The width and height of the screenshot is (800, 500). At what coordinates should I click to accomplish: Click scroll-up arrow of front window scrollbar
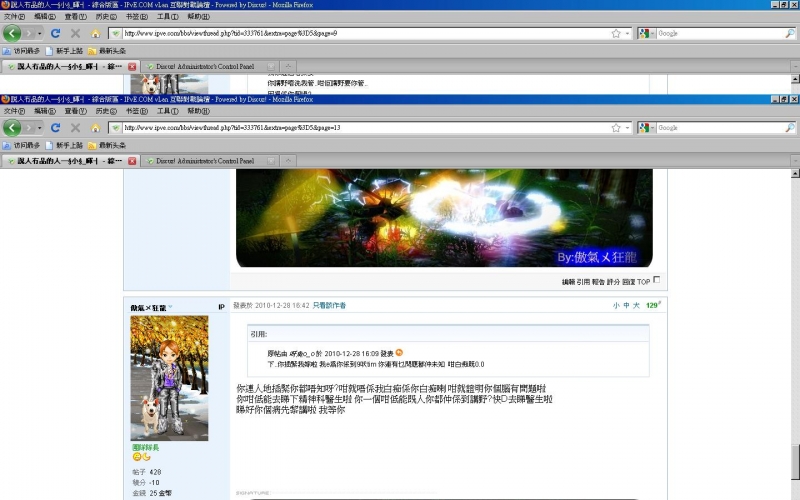pos(795,173)
